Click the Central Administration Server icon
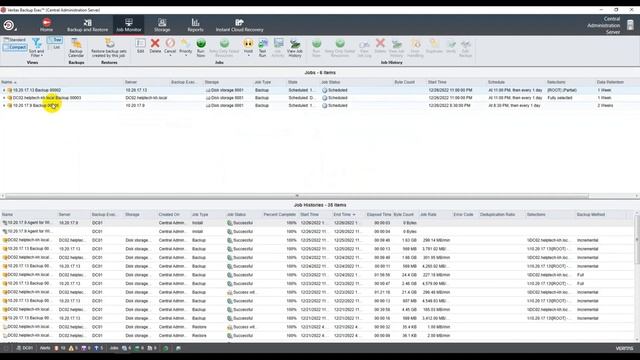Screen dimensions: 640x360 [630, 25]
